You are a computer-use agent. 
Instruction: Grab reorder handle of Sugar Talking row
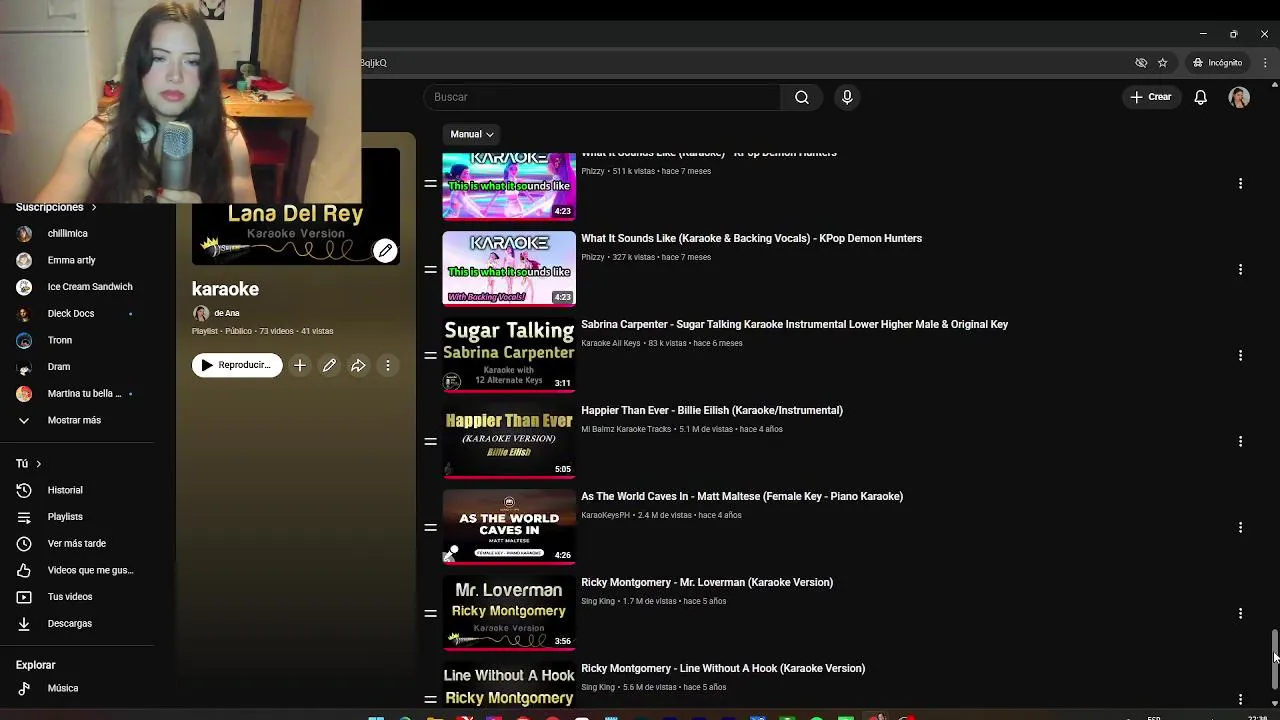[x=430, y=355]
